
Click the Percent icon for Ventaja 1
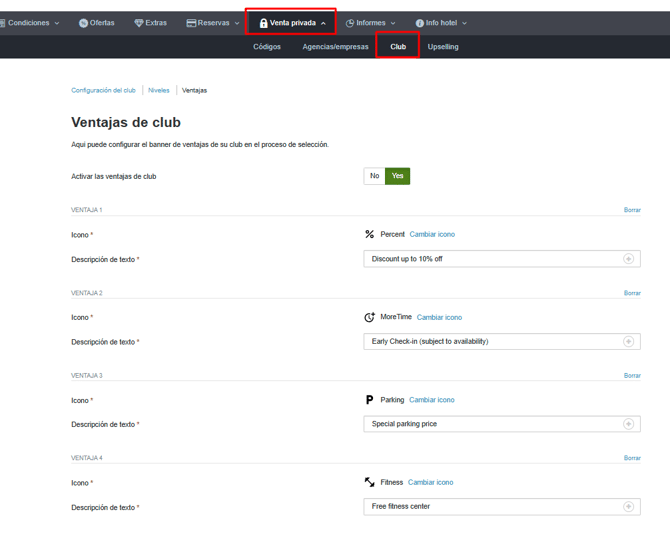370,234
